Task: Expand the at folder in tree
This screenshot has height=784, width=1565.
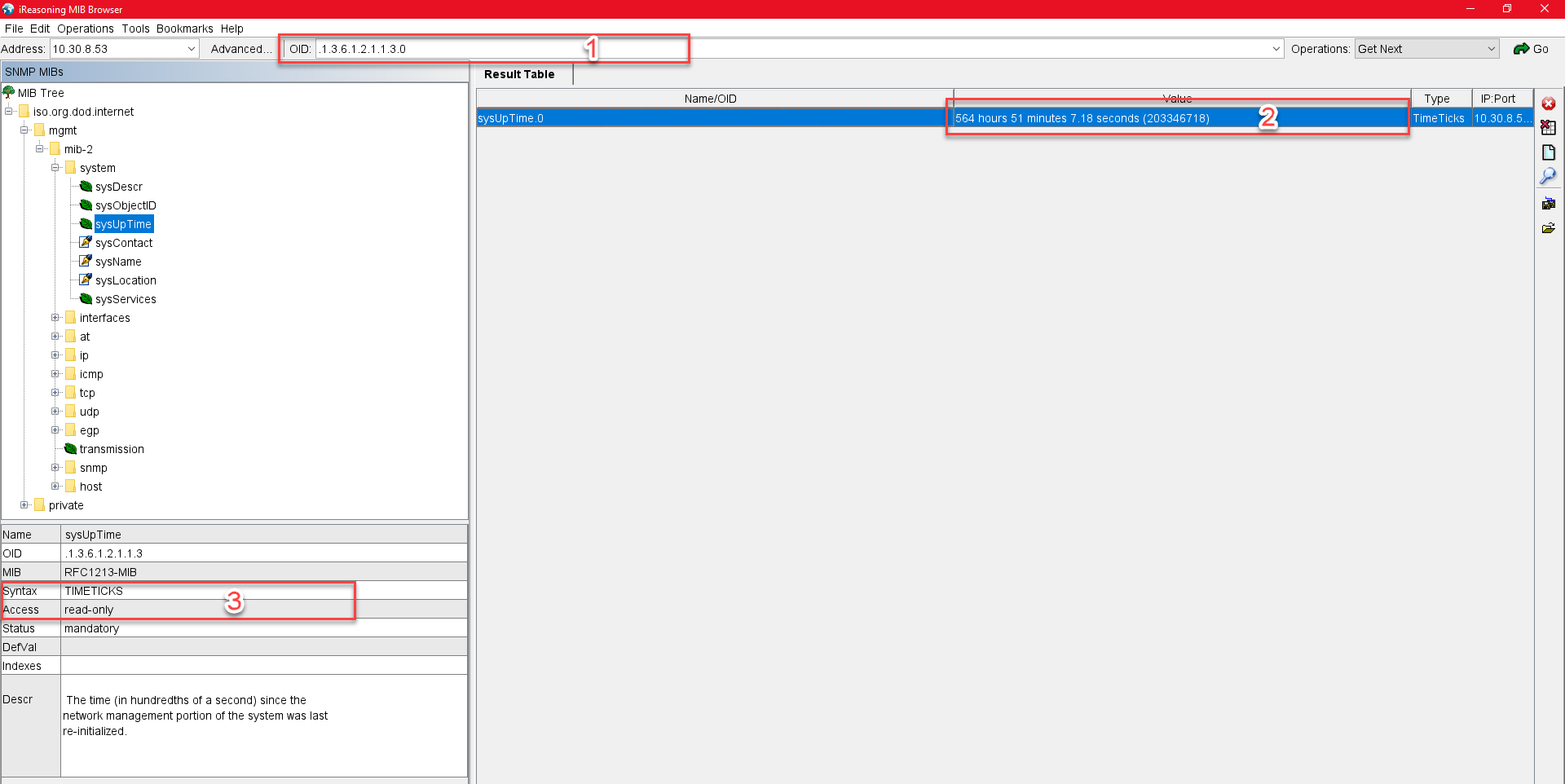Action: click(x=55, y=337)
